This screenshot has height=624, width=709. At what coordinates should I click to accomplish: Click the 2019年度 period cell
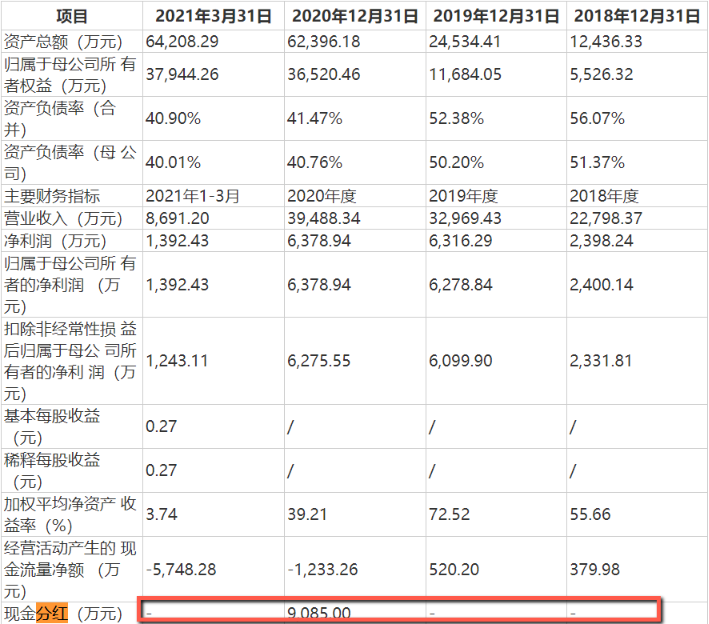(463, 196)
